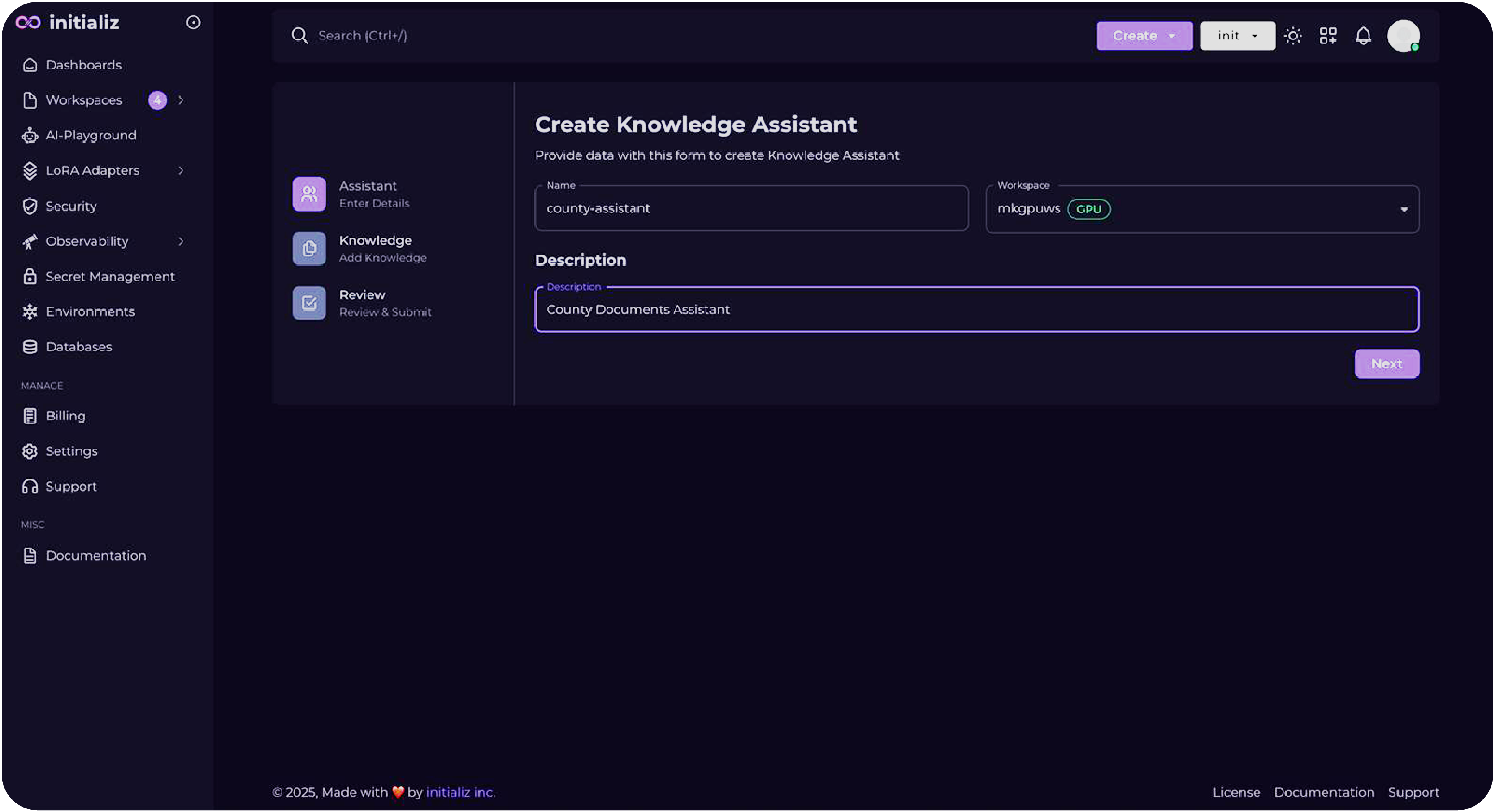The height and width of the screenshot is (812, 1495).
Task: Expand the LoRA Adapters chevron
Action: [181, 171]
